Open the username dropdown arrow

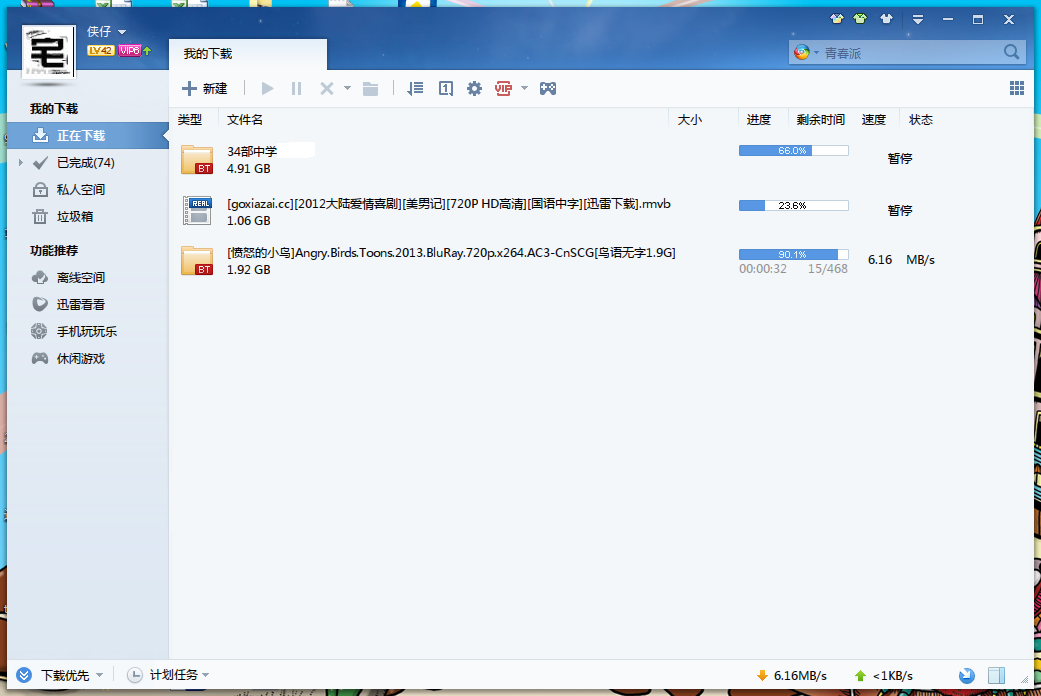point(121,32)
